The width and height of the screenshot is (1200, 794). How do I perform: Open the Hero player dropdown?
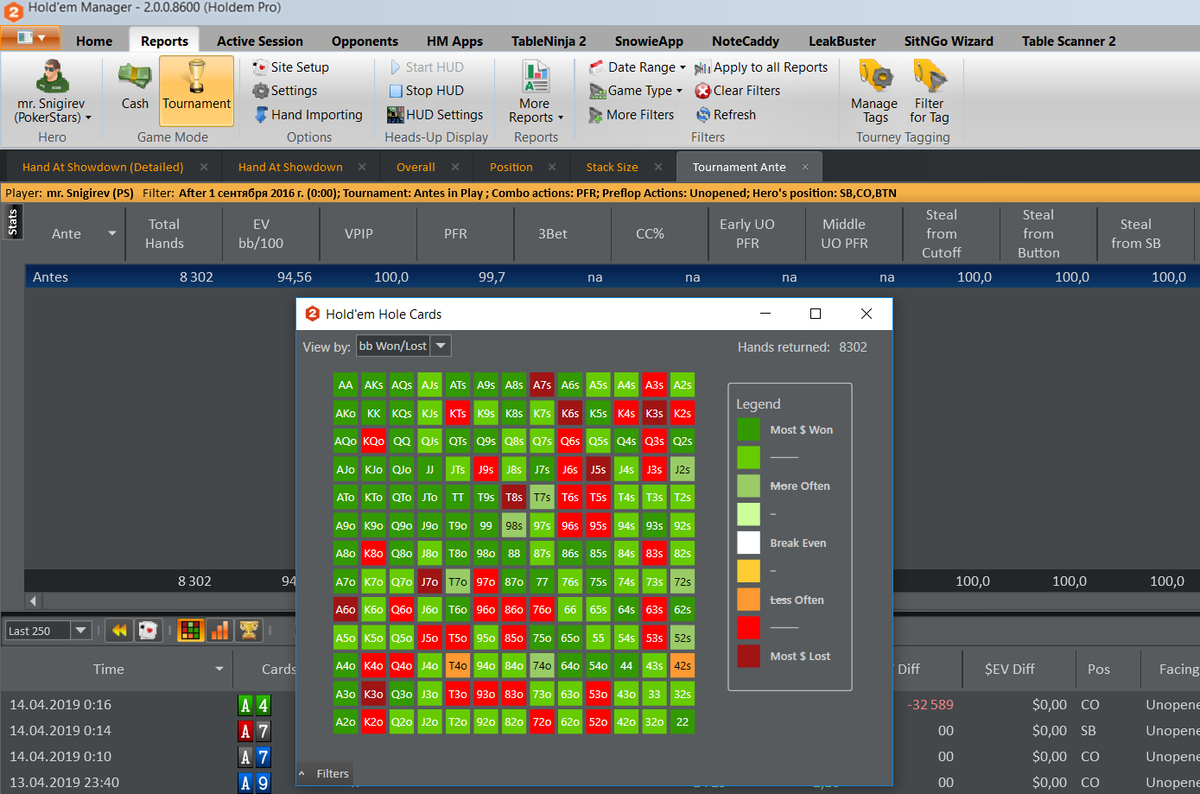click(x=52, y=91)
